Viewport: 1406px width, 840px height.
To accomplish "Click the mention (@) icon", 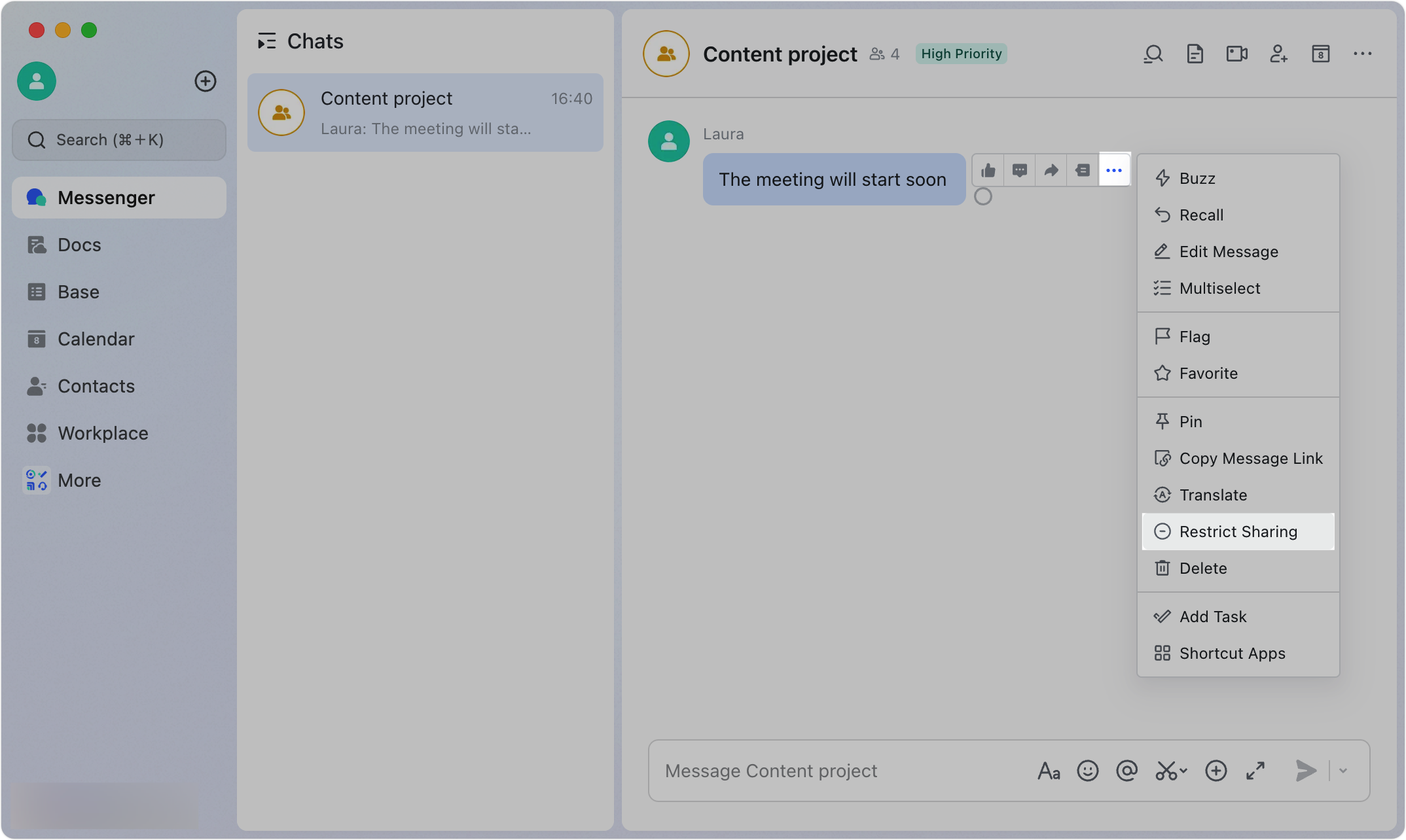I will (x=1127, y=771).
